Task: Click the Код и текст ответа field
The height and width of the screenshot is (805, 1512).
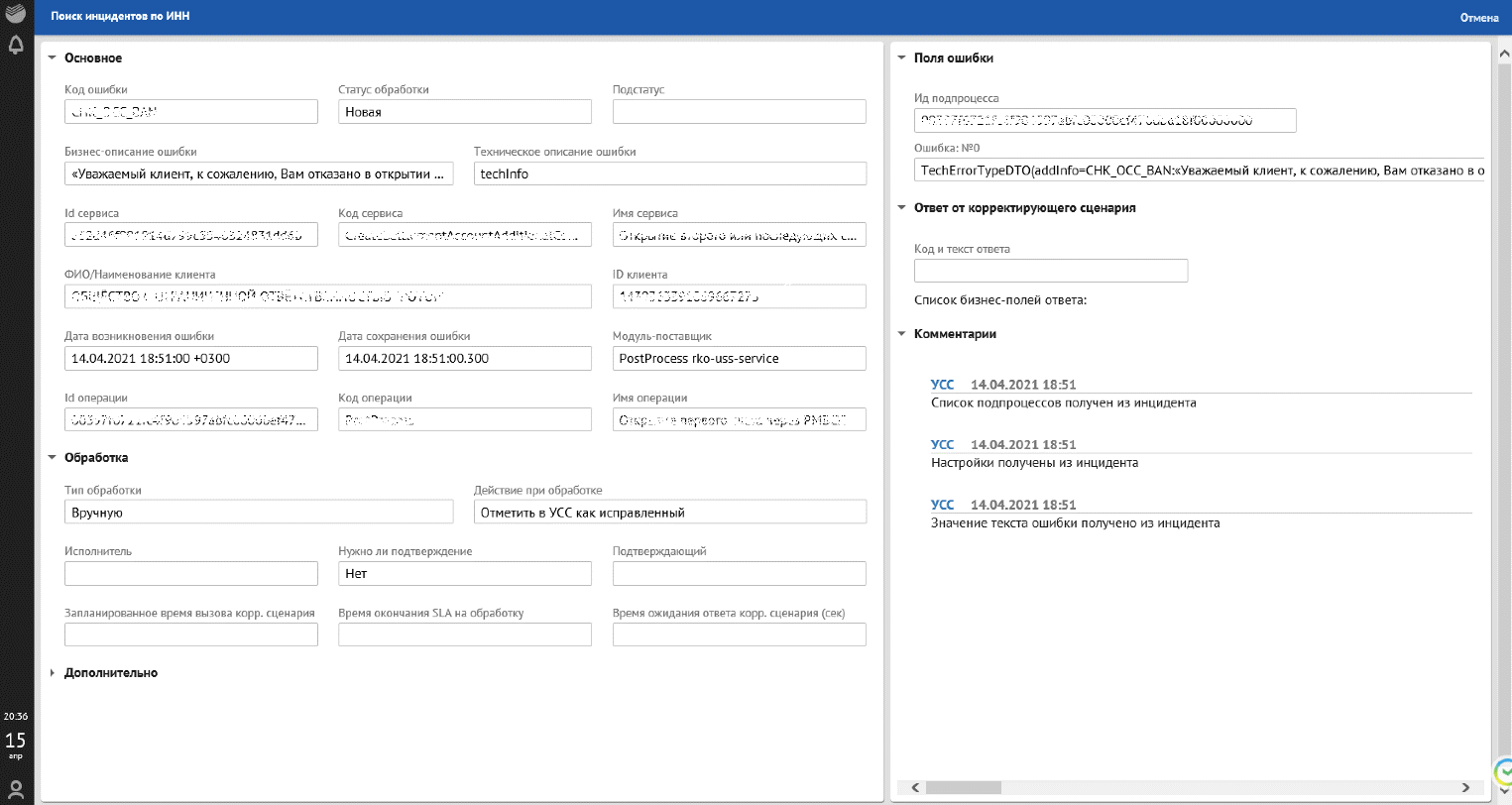Action: pyautogui.click(x=1050, y=271)
